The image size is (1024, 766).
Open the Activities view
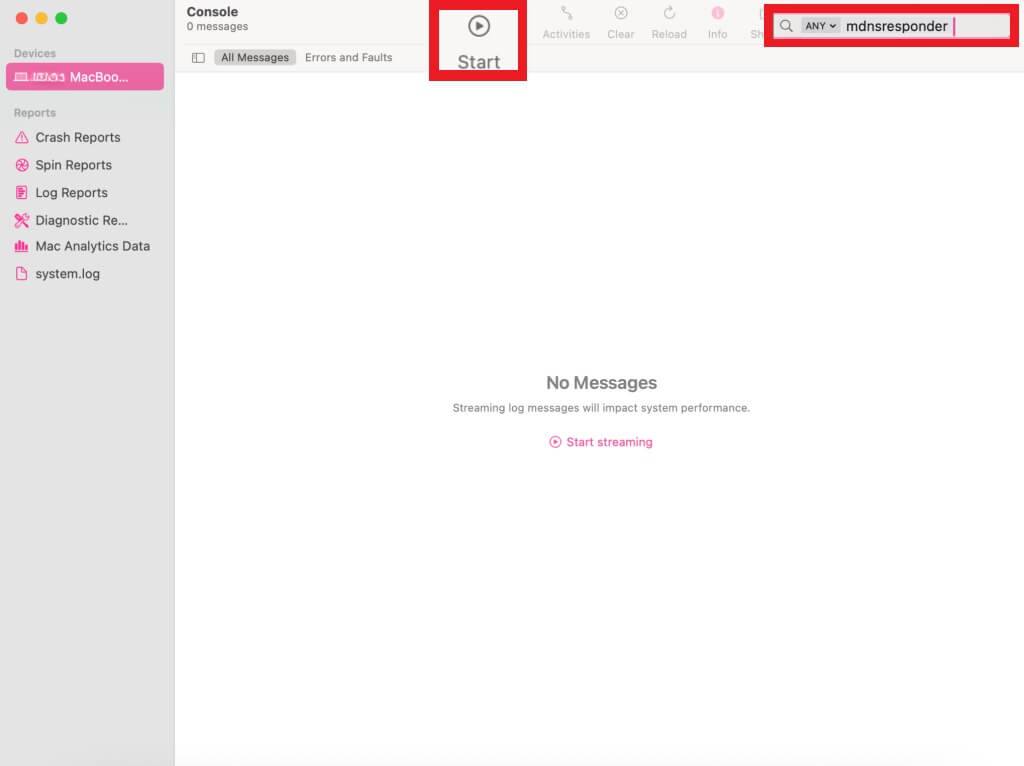(565, 20)
